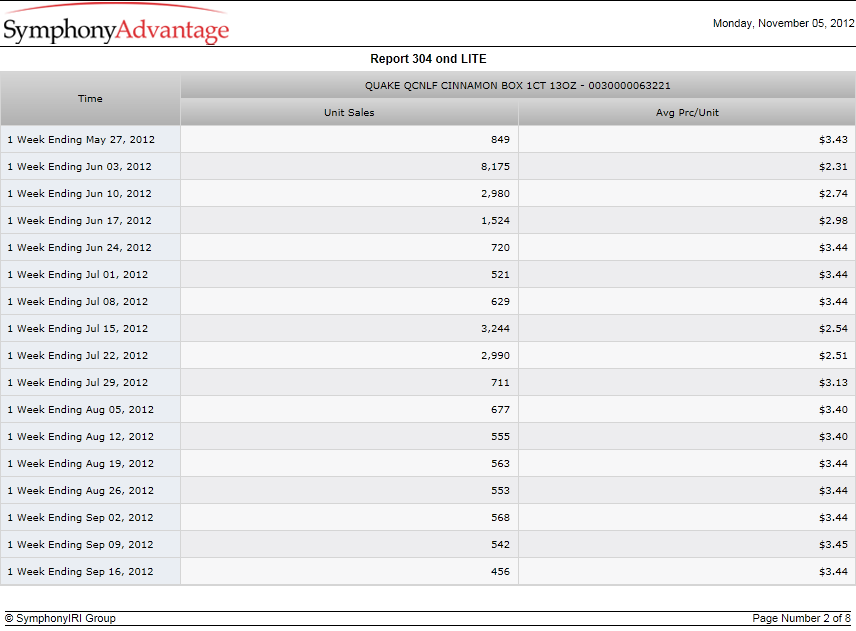Click average price $2.31

833,166
